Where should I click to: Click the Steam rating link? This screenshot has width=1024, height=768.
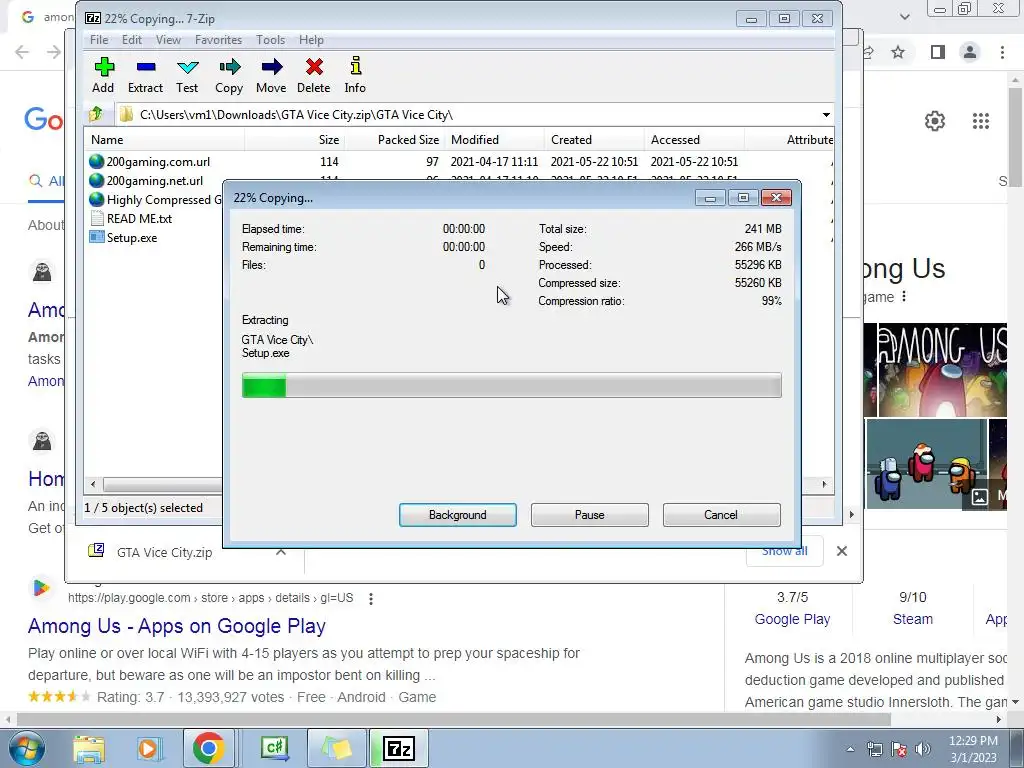point(912,619)
